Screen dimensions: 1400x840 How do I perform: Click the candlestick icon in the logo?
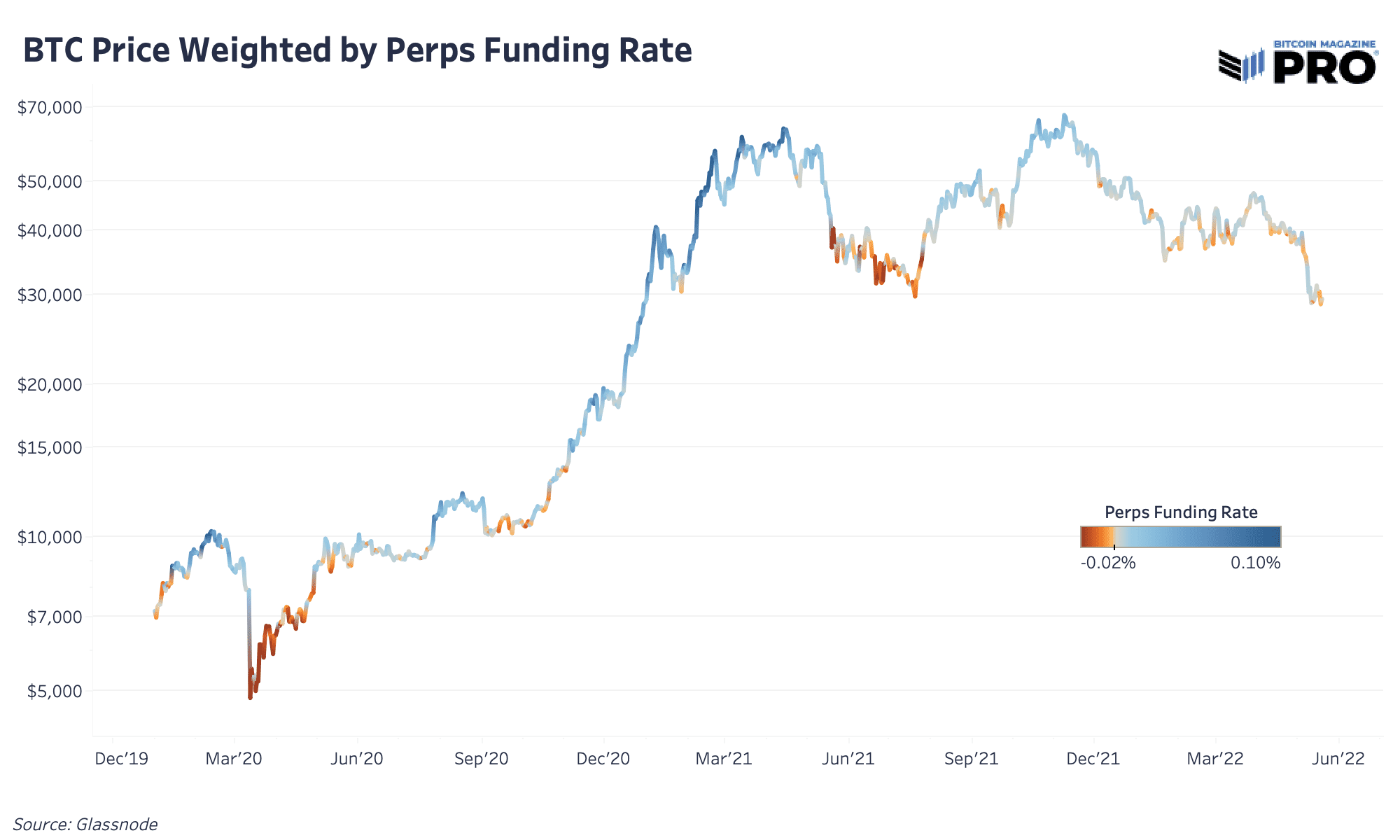coord(1254,65)
